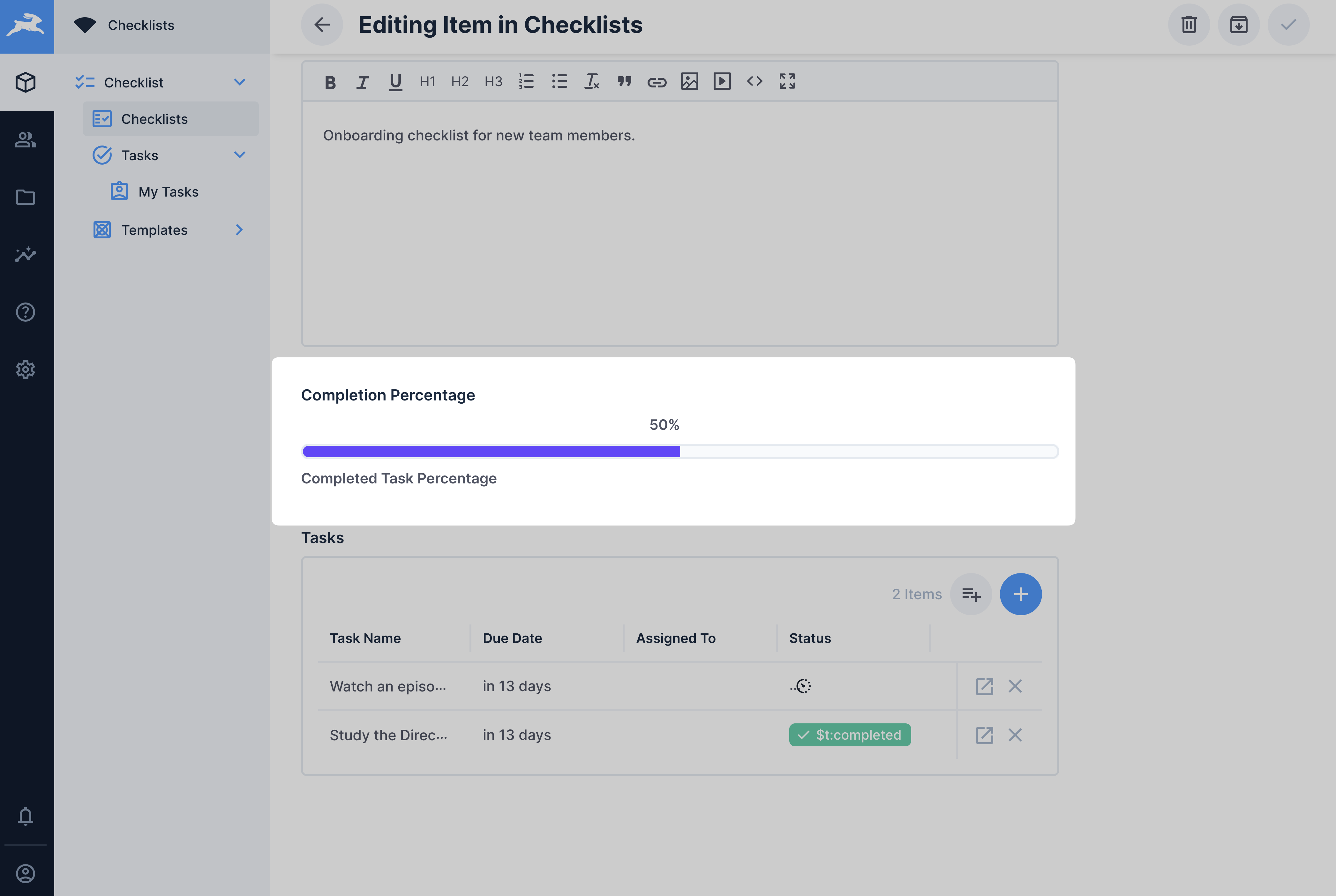The image size is (1336, 896).
Task: Go back using the arrow button
Action: click(322, 25)
